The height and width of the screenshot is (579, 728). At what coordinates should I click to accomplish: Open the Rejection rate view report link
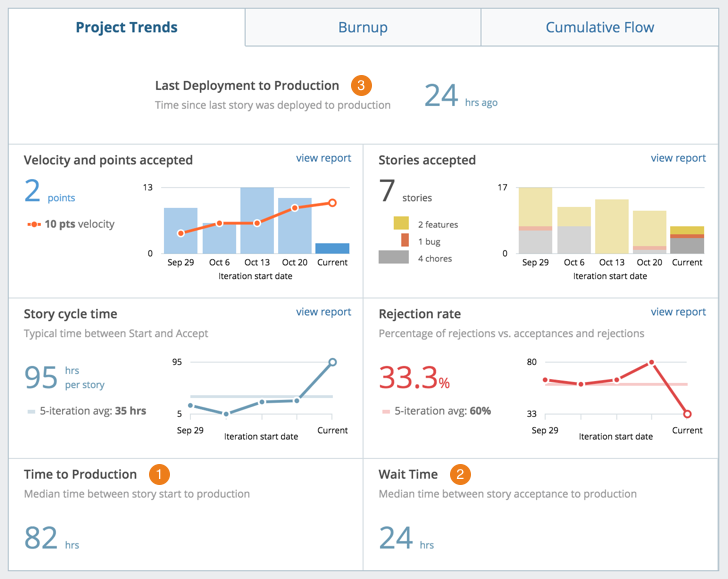678,312
